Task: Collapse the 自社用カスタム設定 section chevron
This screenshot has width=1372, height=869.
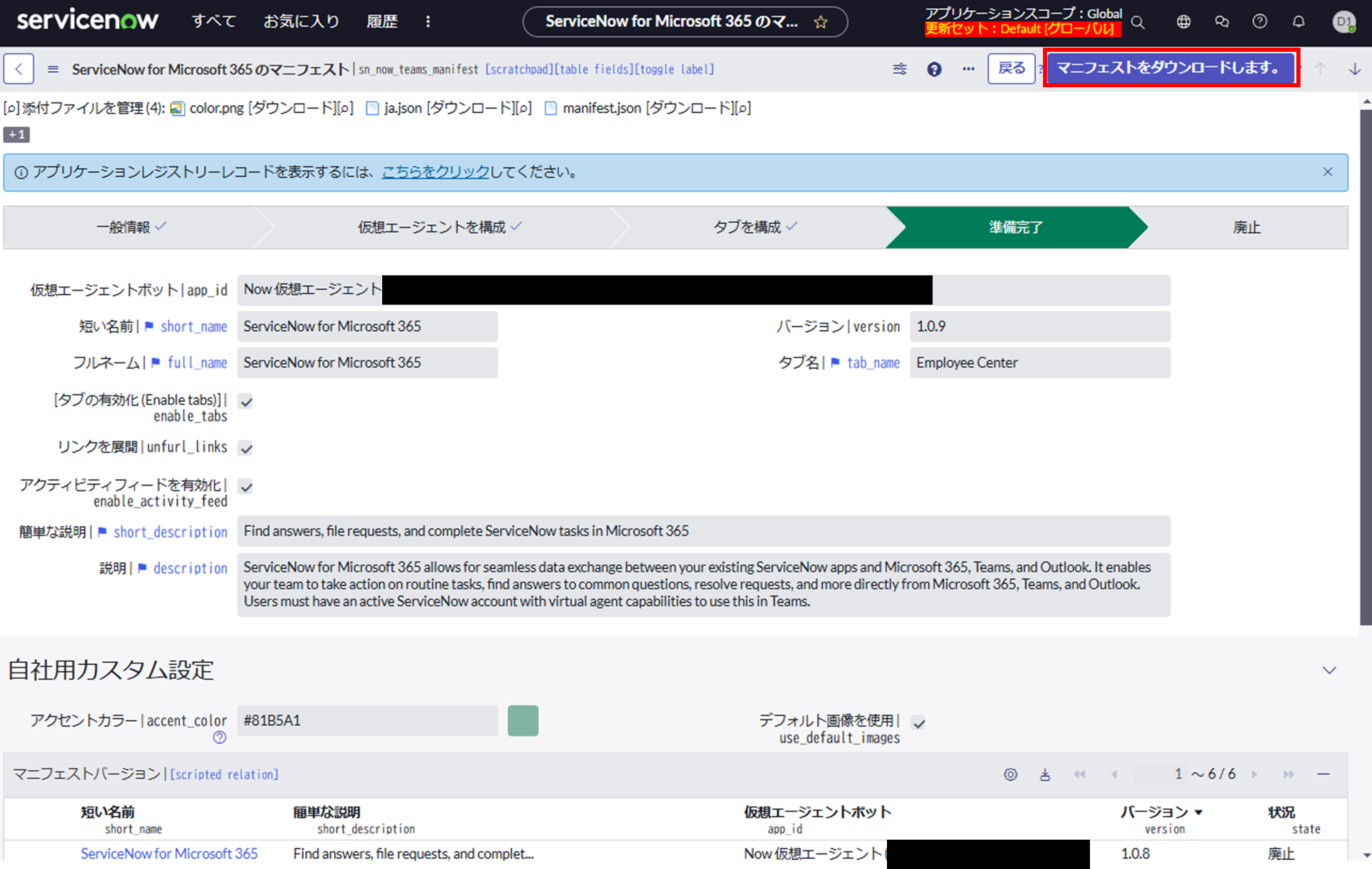Action: coord(1329,671)
